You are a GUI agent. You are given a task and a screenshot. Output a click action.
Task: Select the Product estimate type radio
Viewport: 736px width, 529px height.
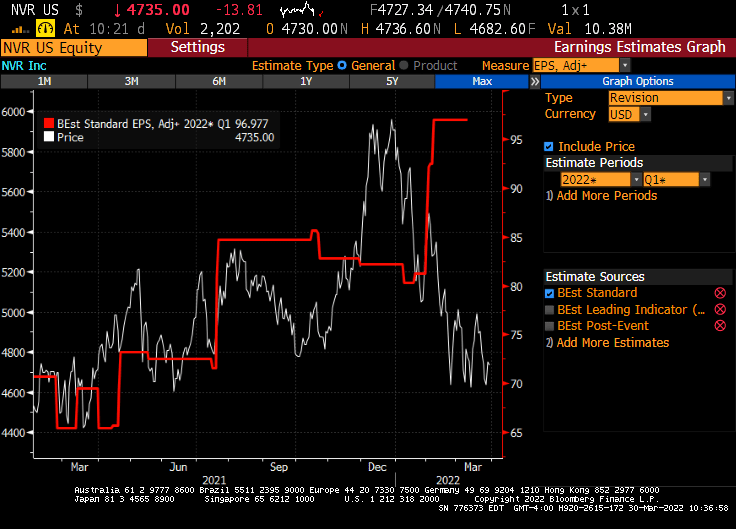(x=404, y=65)
